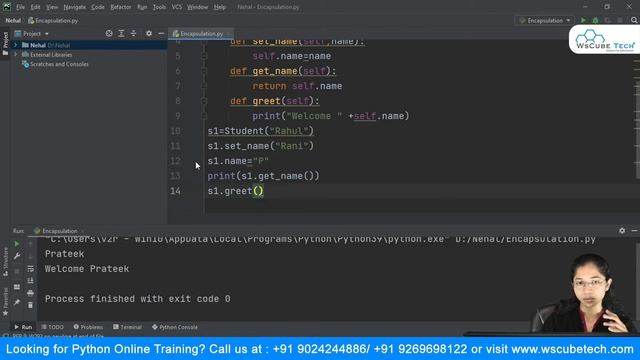
Task: Click the locate file target icon in Project panel
Action: click(109, 33)
